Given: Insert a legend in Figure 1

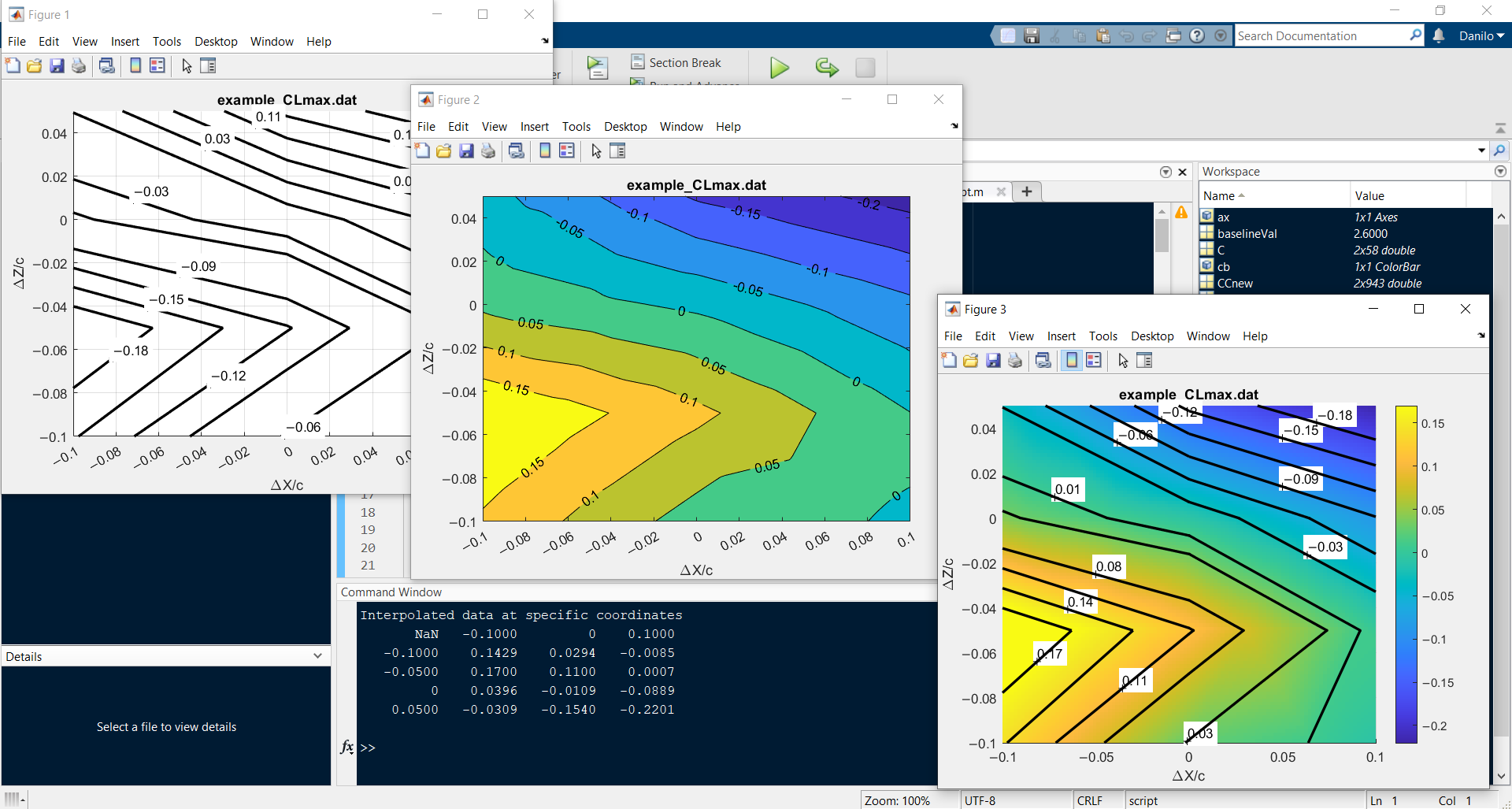Looking at the screenshot, I should coord(157,65).
